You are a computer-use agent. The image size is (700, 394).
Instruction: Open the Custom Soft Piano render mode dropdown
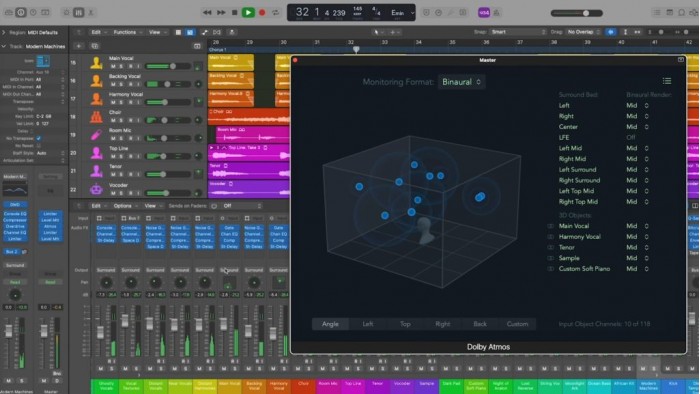tap(638, 269)
